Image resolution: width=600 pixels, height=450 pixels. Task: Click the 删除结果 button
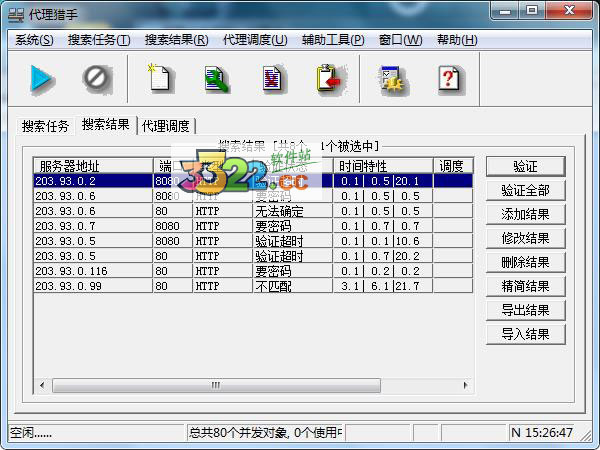525,262
